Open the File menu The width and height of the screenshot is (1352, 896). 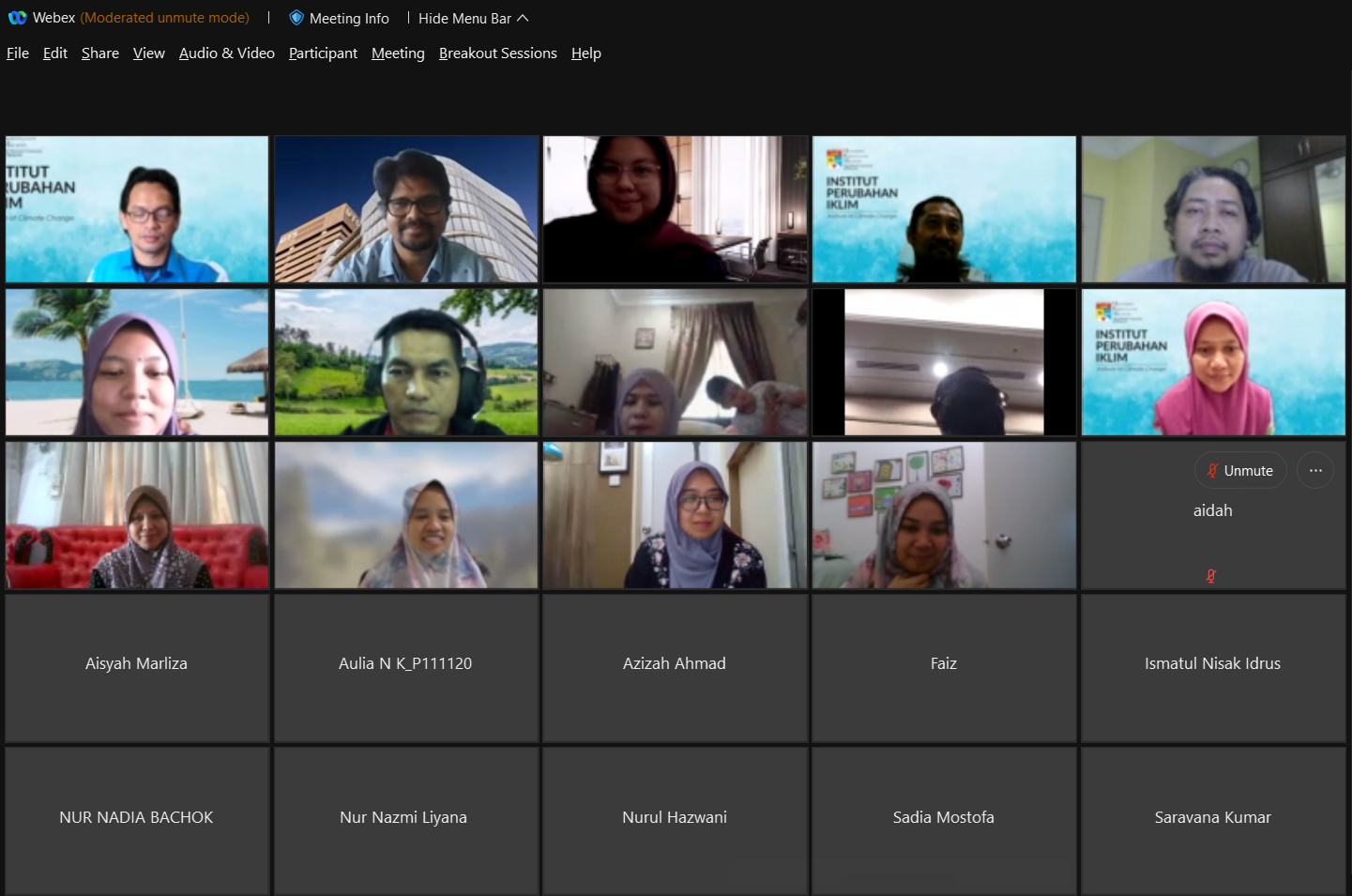(x=18, y=53)
